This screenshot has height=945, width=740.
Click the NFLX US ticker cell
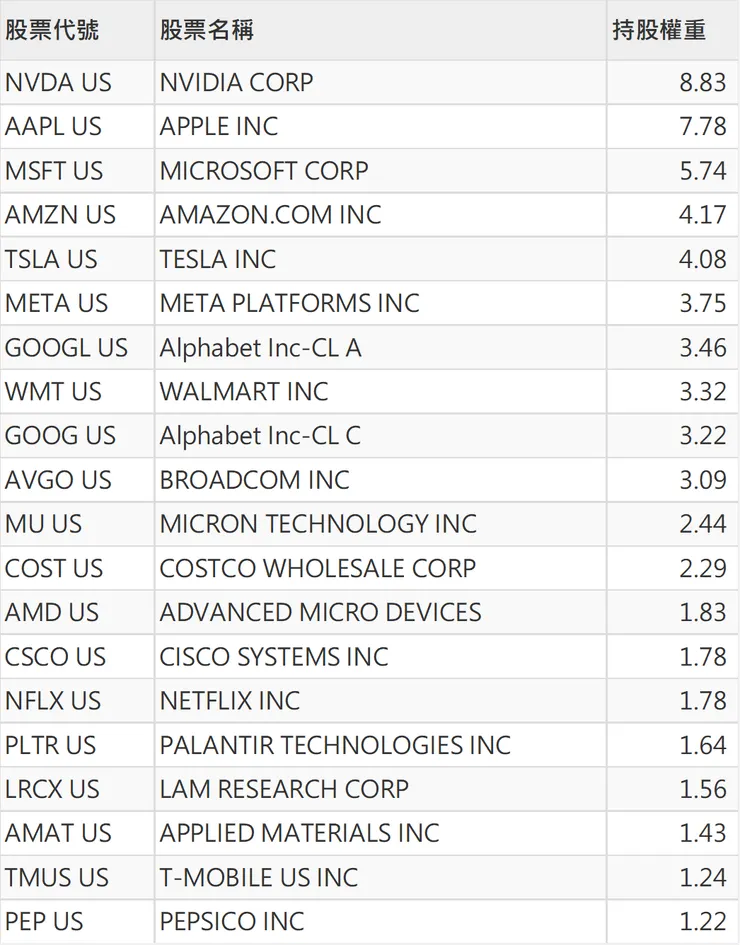click(53, 701)
